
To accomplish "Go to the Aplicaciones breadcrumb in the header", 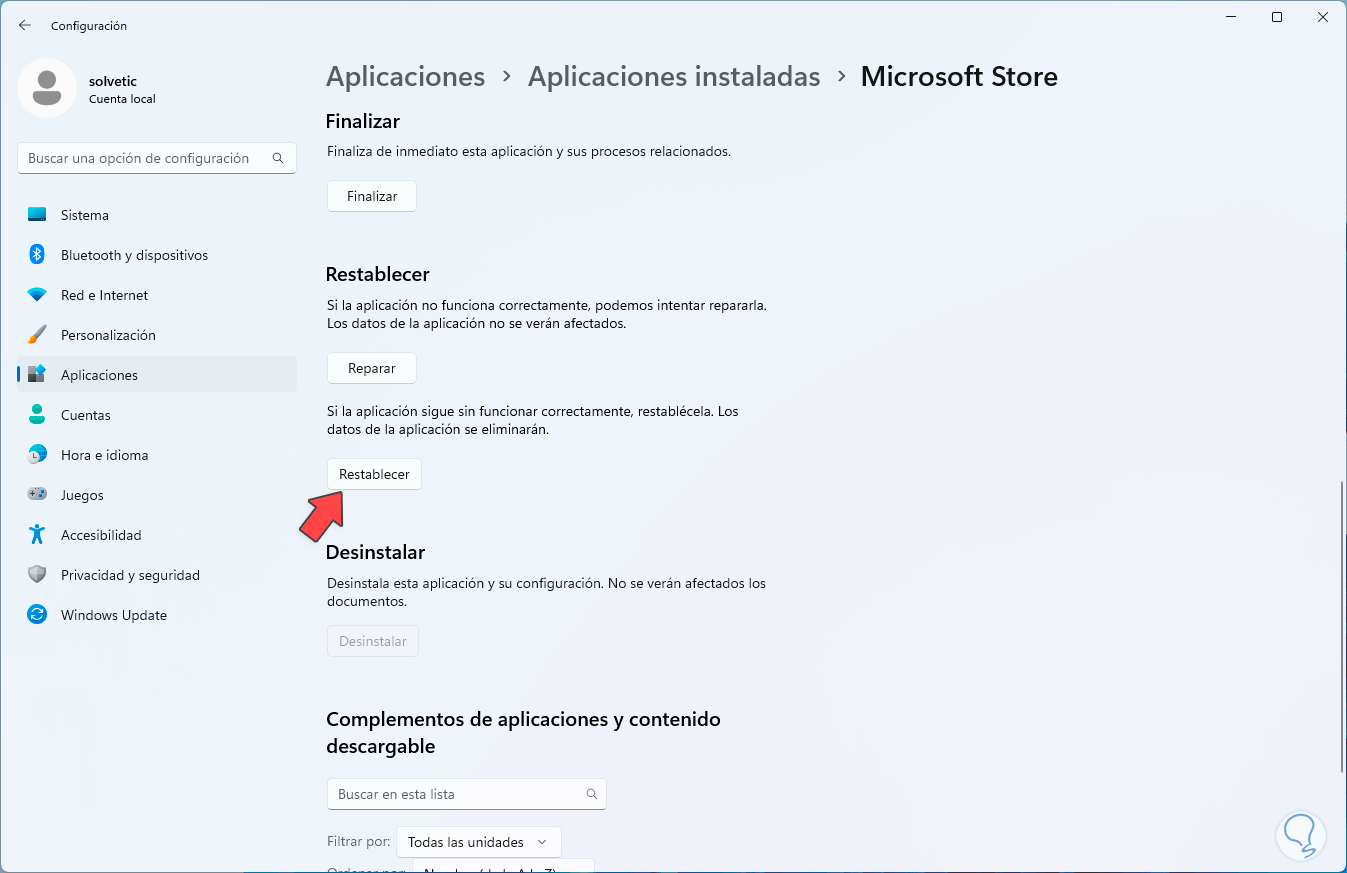I will 406,77.
